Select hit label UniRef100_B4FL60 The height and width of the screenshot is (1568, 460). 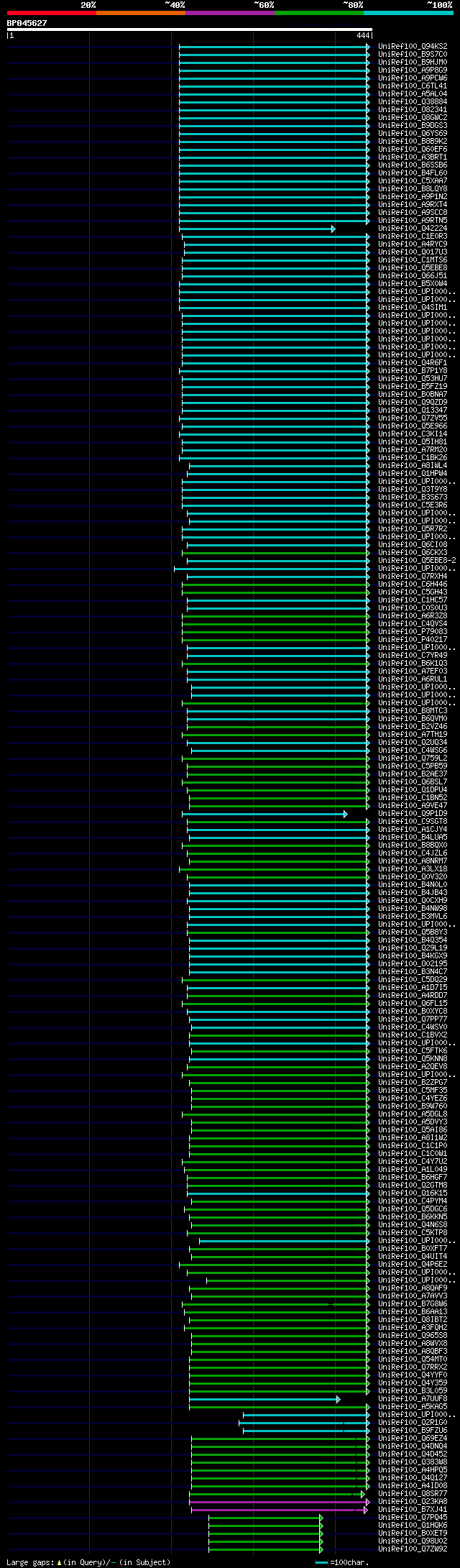coord(413,173)
